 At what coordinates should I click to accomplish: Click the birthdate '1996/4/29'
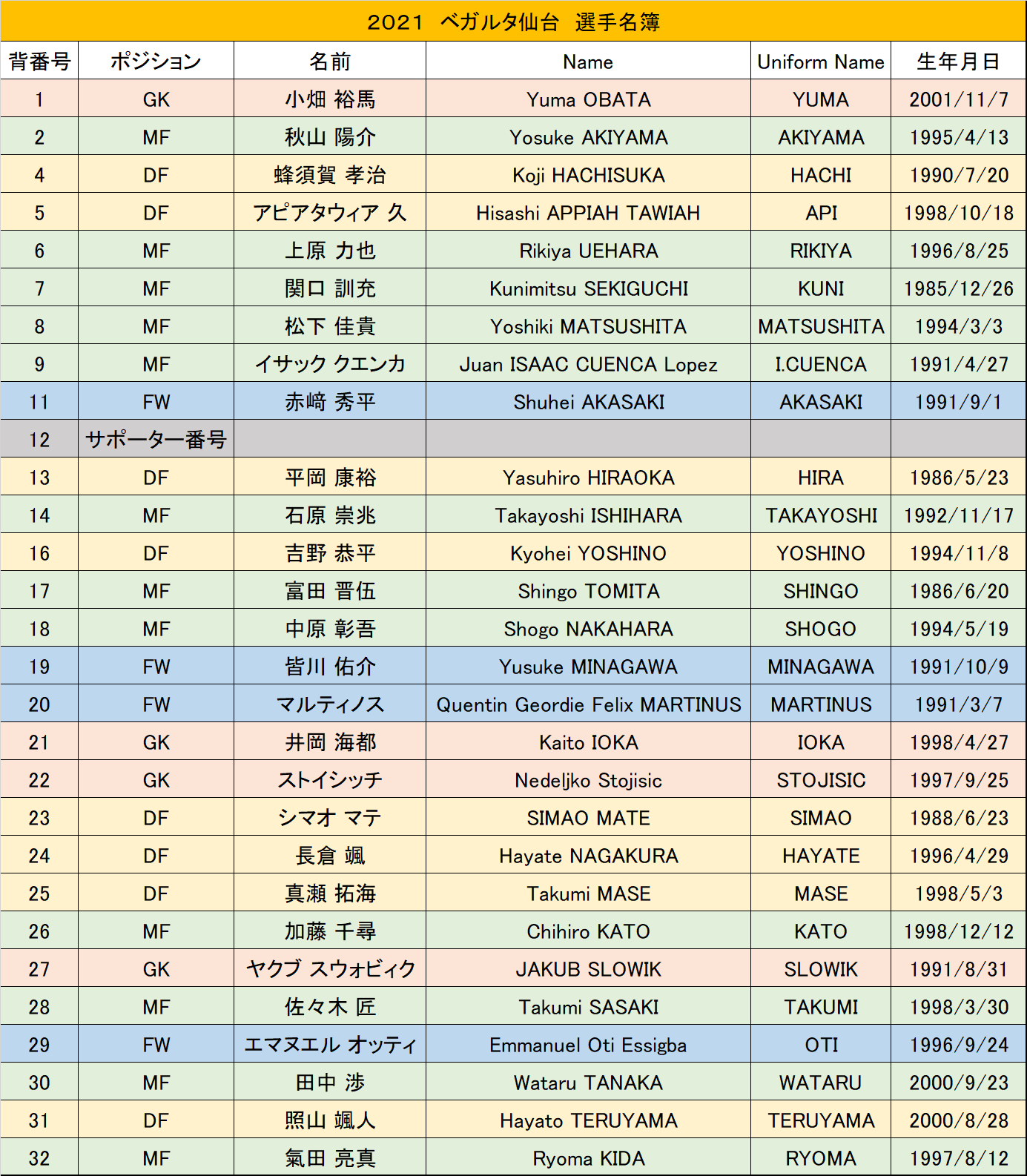click(x=959, y=855)
